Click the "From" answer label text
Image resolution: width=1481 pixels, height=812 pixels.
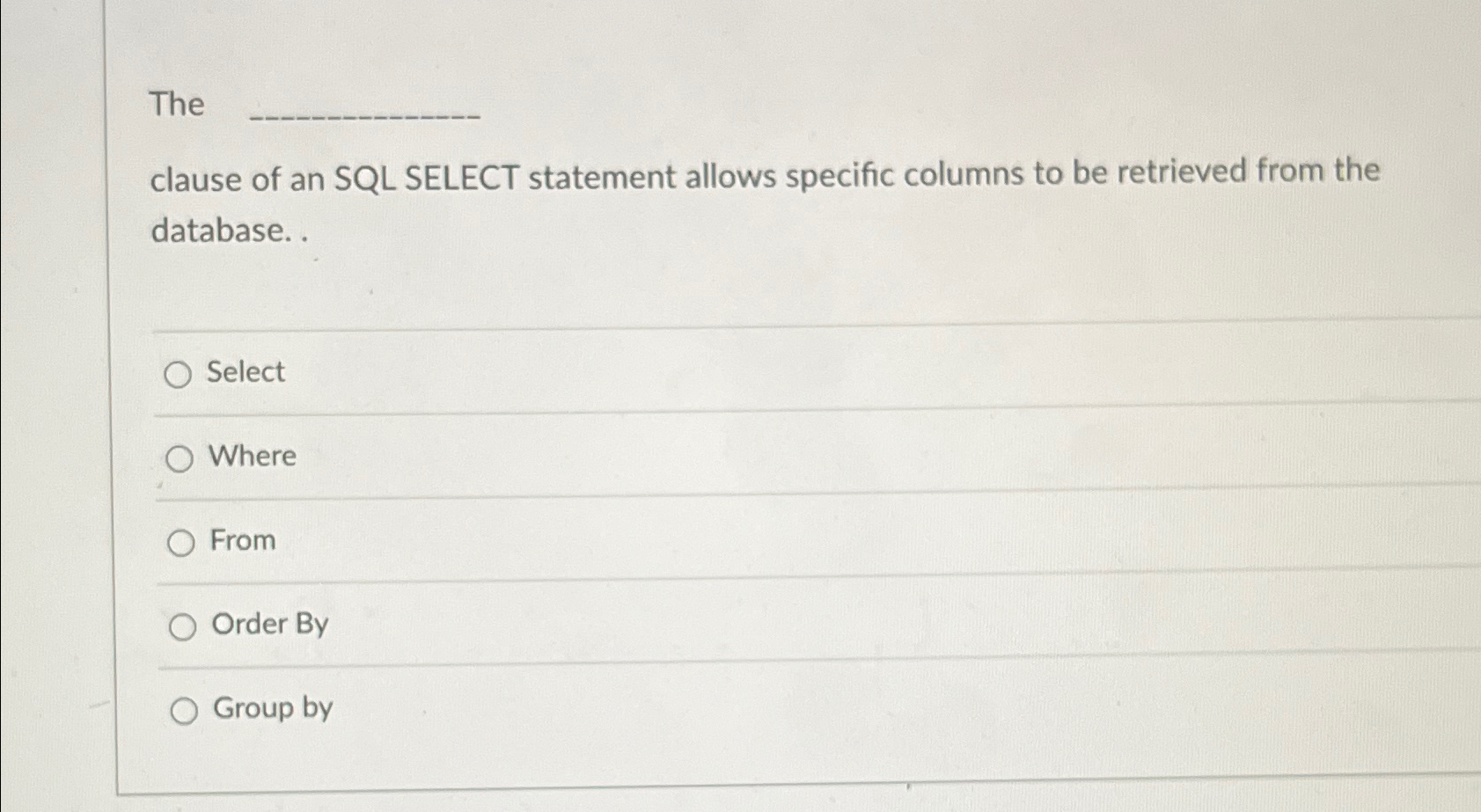click(242, 540)
